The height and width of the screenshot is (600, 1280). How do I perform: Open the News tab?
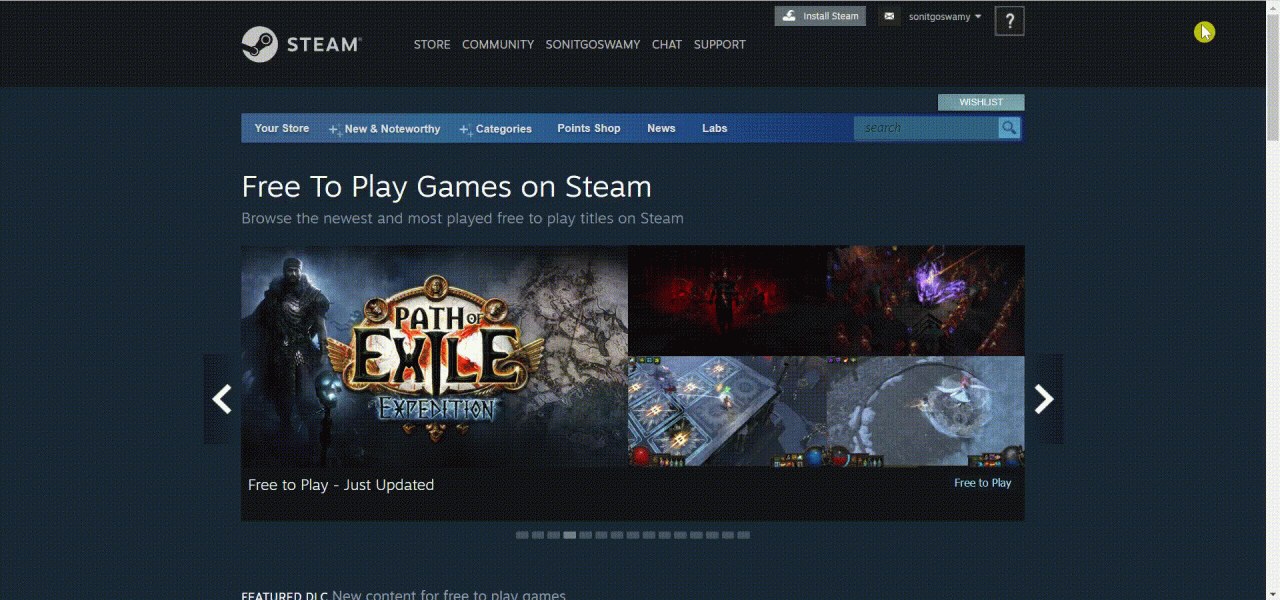coord(661,128)
